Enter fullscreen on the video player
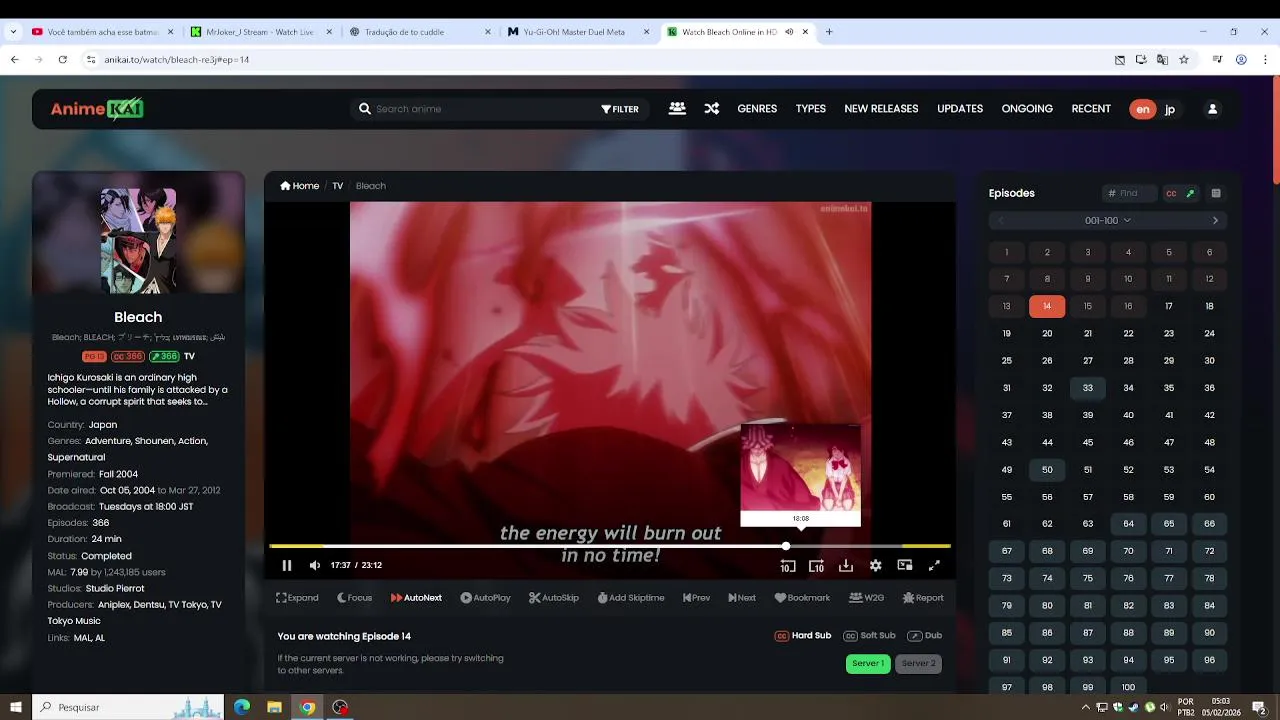The image size is (1280, 720). click(934, 566)
